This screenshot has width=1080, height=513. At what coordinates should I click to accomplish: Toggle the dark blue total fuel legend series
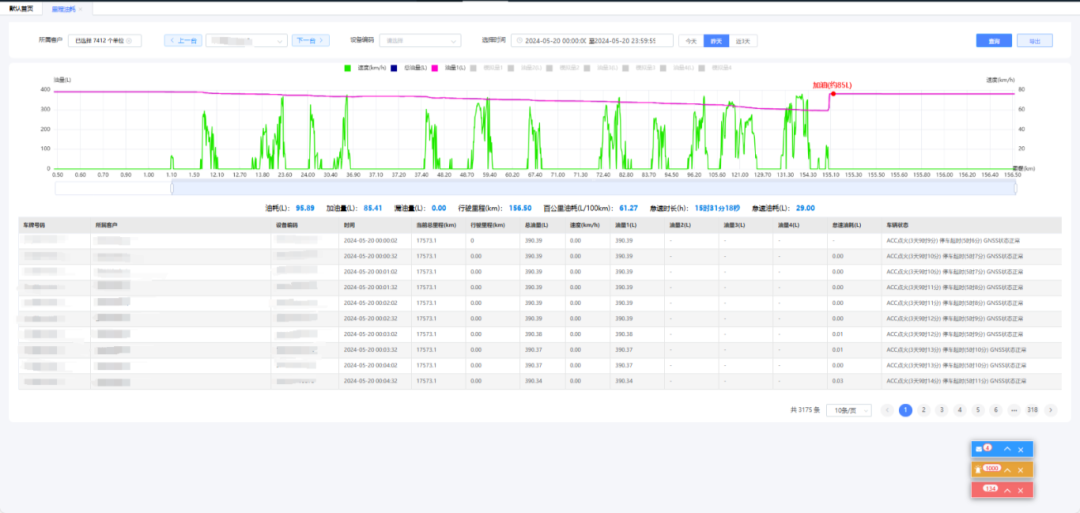point(410,67)
